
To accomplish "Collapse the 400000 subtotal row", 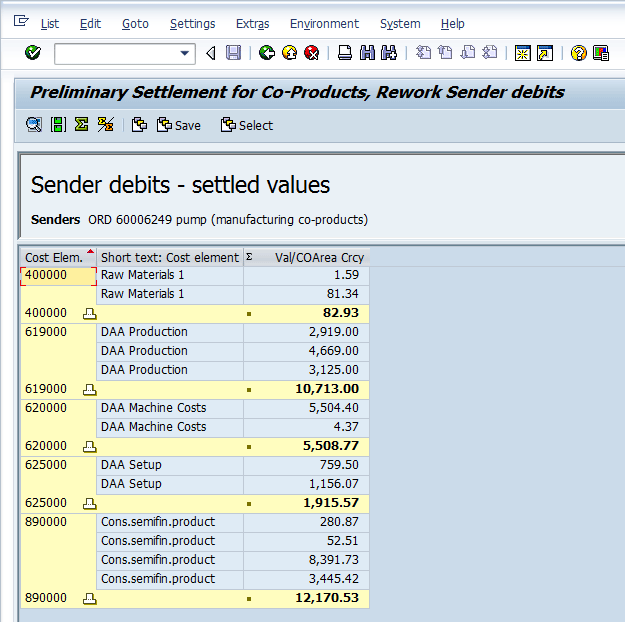I will coord(89,313).
